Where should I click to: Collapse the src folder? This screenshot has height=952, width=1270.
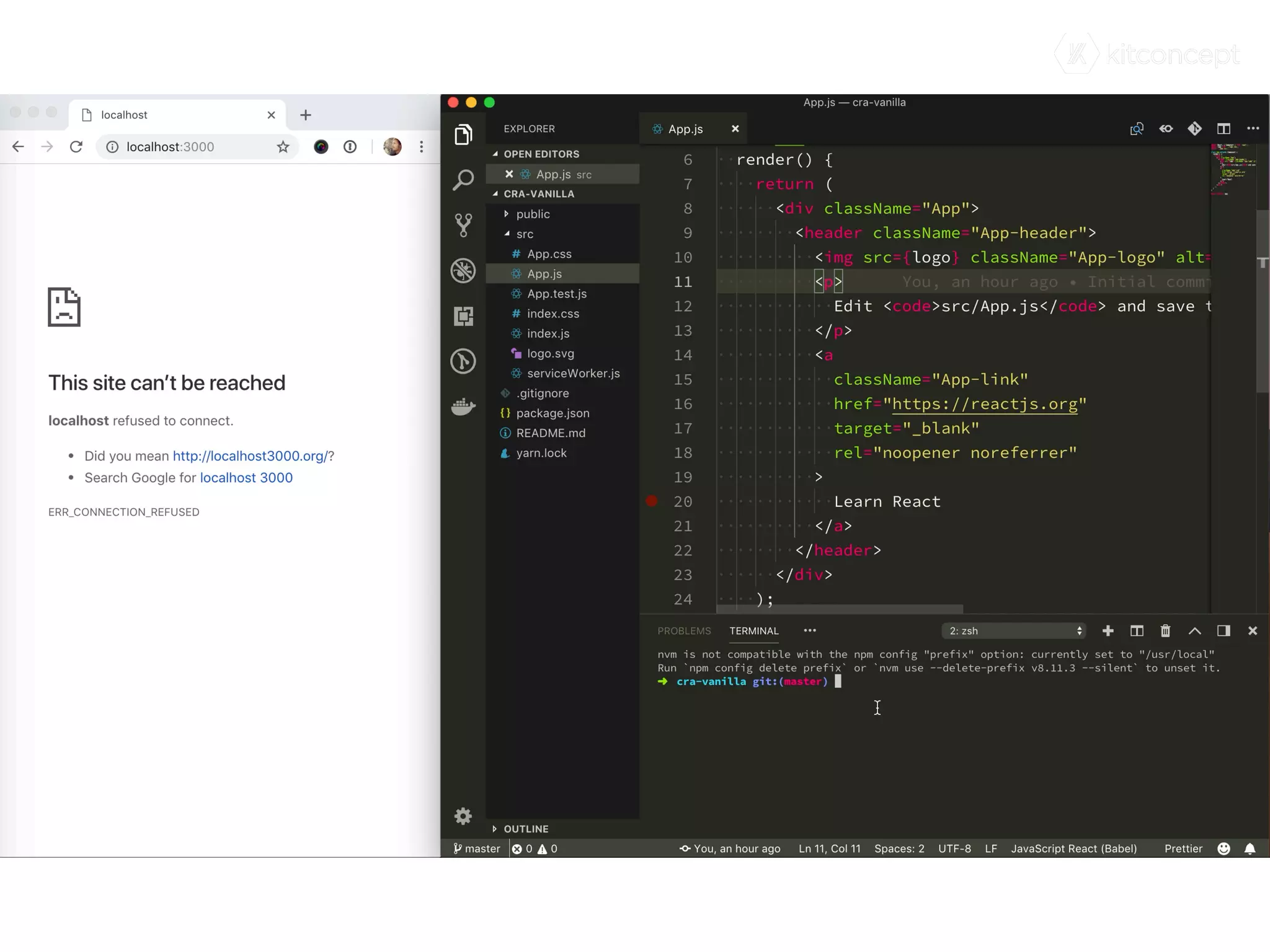point(525,234)
